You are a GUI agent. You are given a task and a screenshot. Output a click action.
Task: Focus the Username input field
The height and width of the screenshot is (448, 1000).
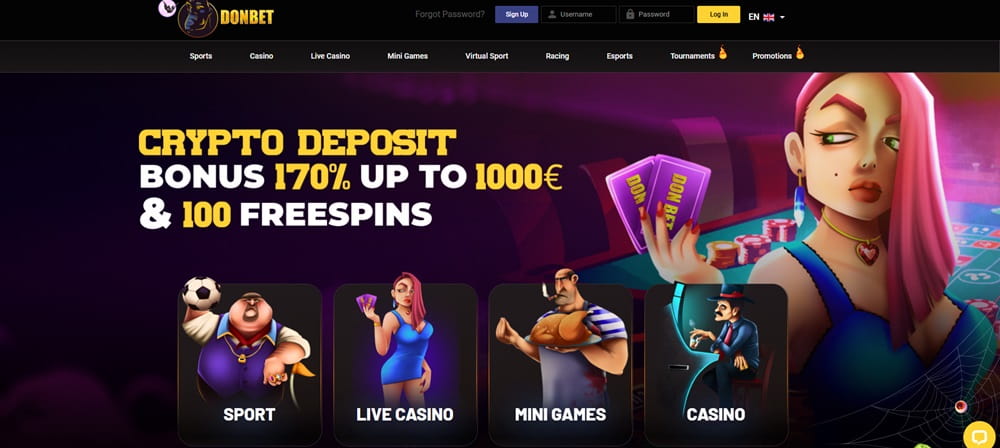[578, 14]
